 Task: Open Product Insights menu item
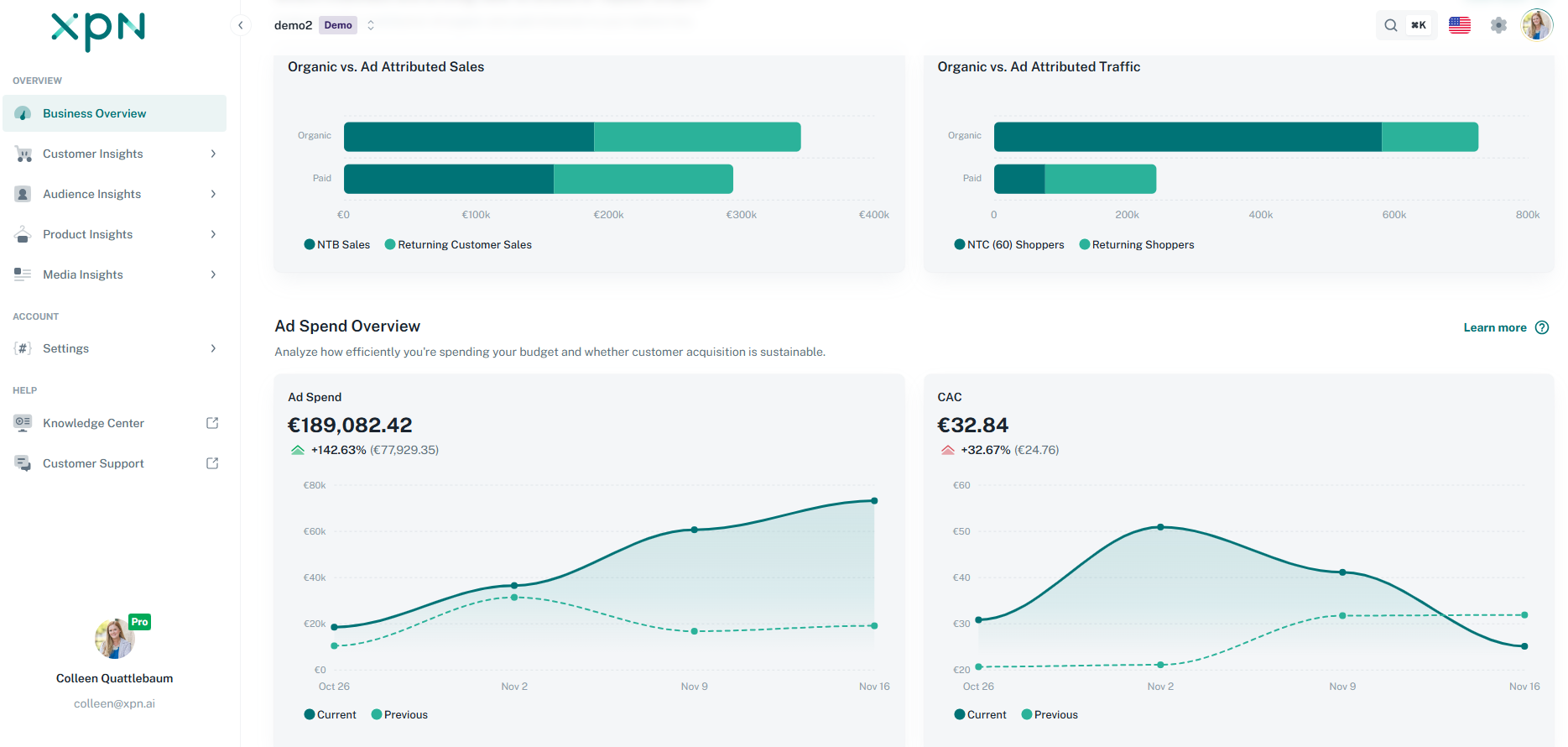(115, 234)
